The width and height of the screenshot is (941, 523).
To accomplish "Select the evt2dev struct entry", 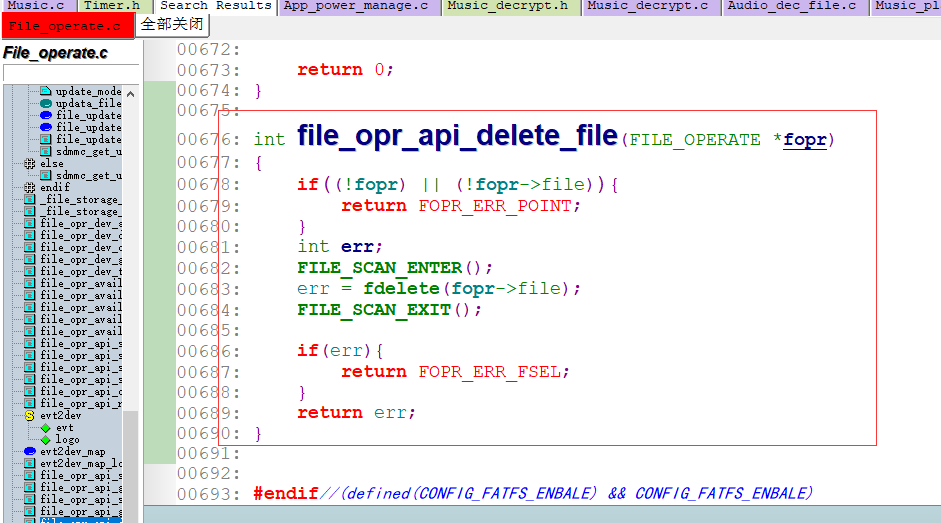I will [x=61, y=416].
